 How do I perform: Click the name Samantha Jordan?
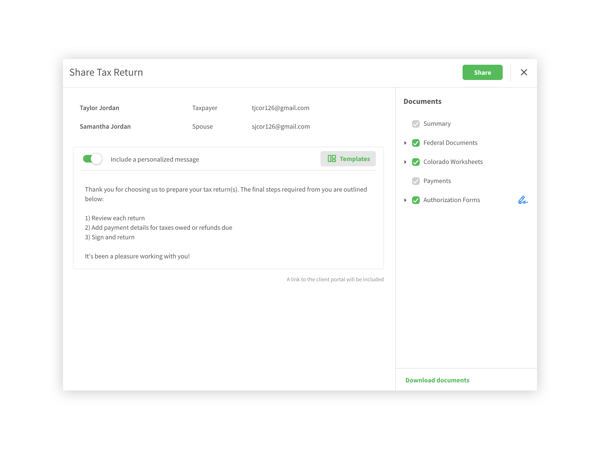(x=105, y=126)
